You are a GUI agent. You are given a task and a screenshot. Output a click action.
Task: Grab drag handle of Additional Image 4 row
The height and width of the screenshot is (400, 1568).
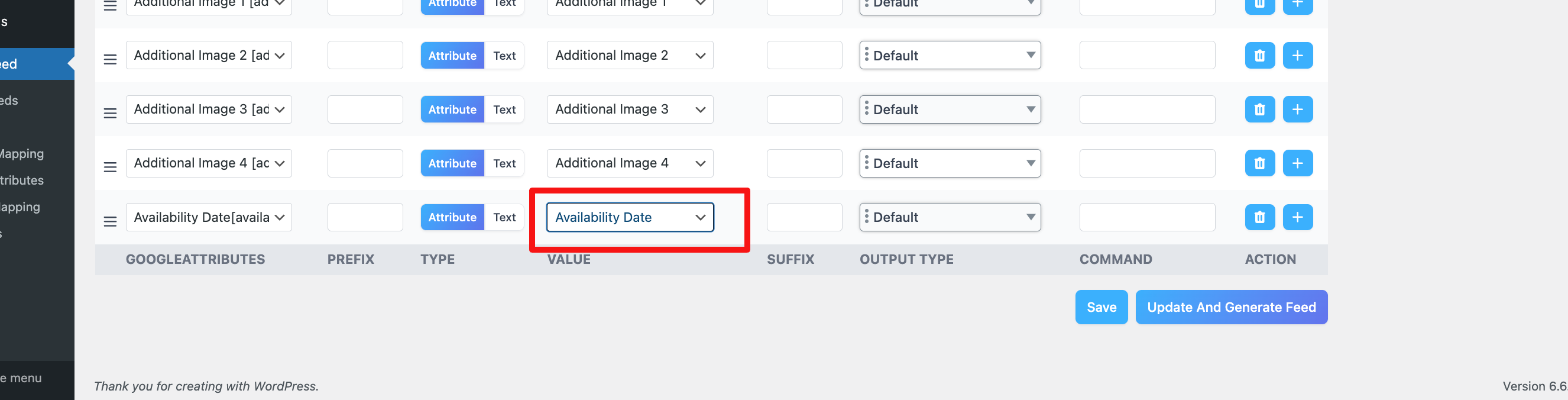(110, 167)
